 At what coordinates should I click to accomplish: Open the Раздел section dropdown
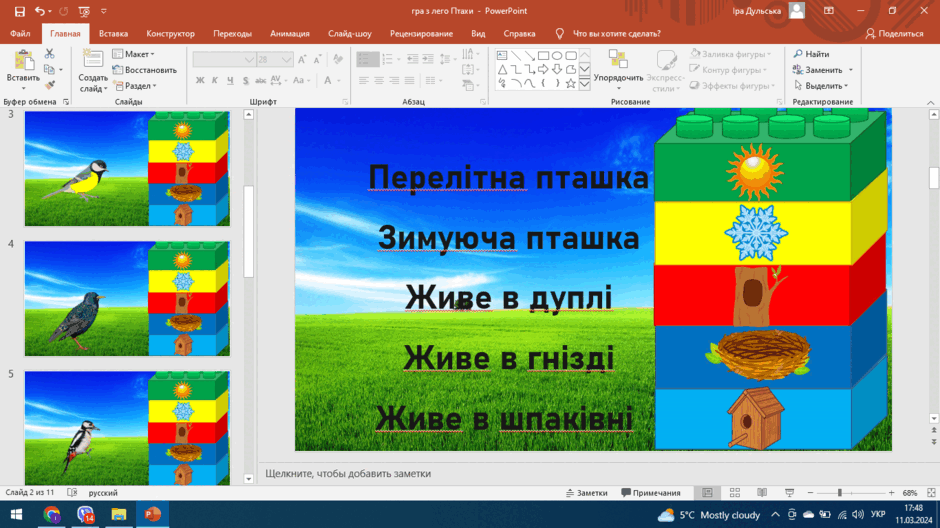tap(135, 86)
